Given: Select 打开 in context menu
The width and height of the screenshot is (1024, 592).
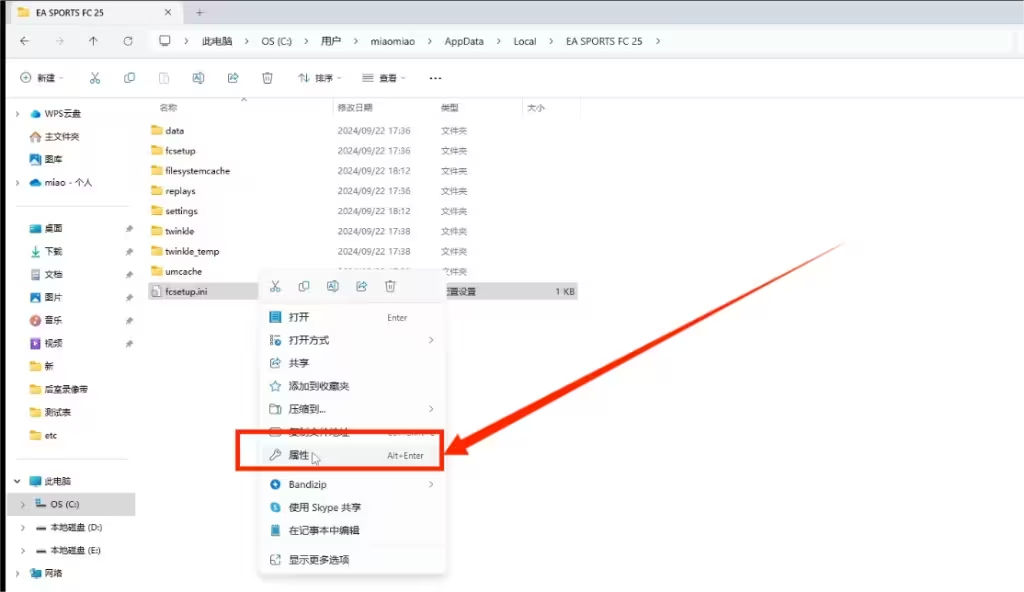Looking at the screenshot, I should (x=352, y=317).
